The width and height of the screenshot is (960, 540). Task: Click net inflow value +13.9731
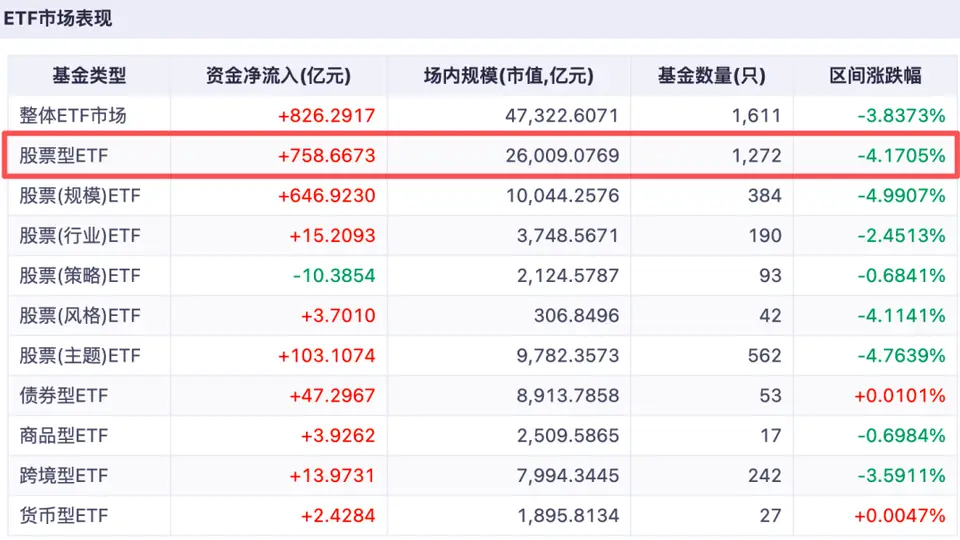332,475
